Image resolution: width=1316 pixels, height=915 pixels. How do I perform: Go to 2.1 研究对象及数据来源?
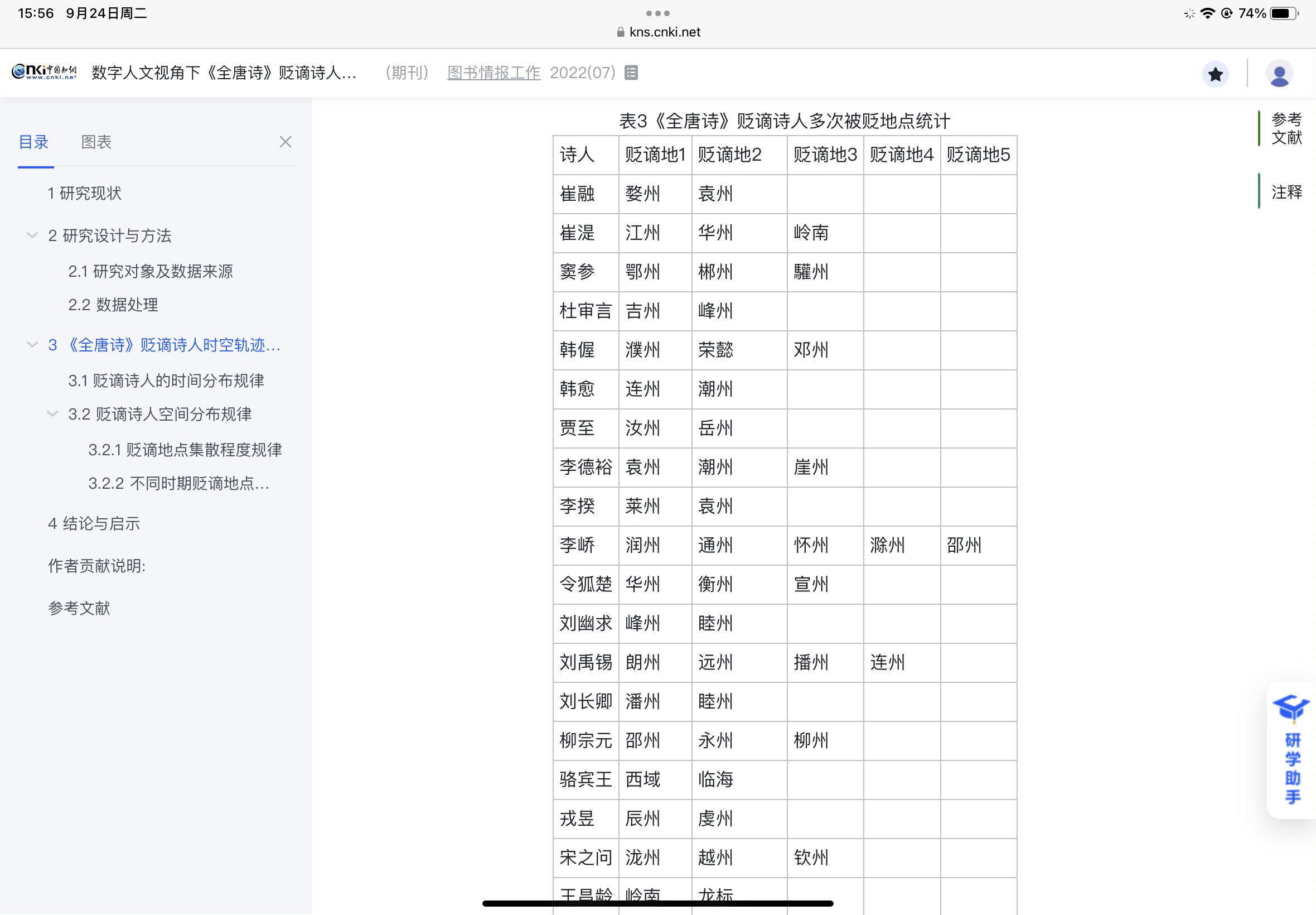(150, 271)
